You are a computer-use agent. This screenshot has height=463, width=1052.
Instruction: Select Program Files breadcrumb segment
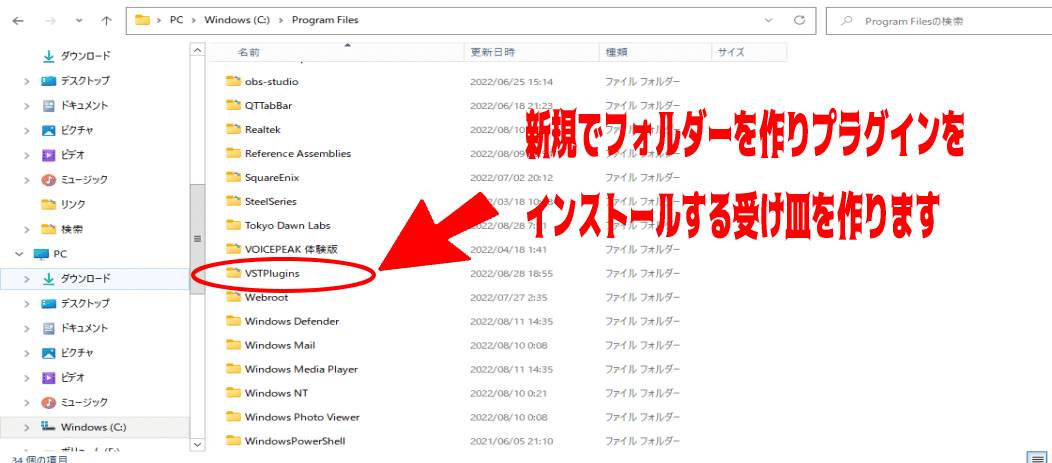[x=325, y=20]
